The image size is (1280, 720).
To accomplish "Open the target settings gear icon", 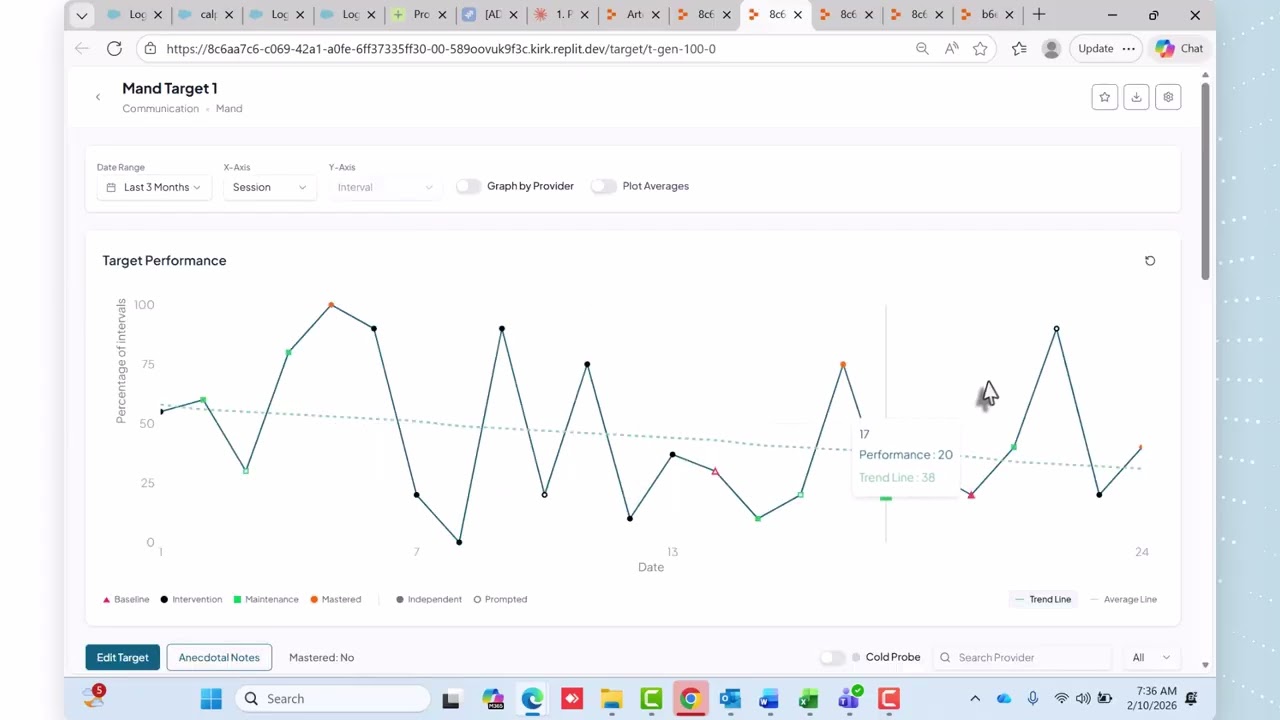I will coord(1168,97).
